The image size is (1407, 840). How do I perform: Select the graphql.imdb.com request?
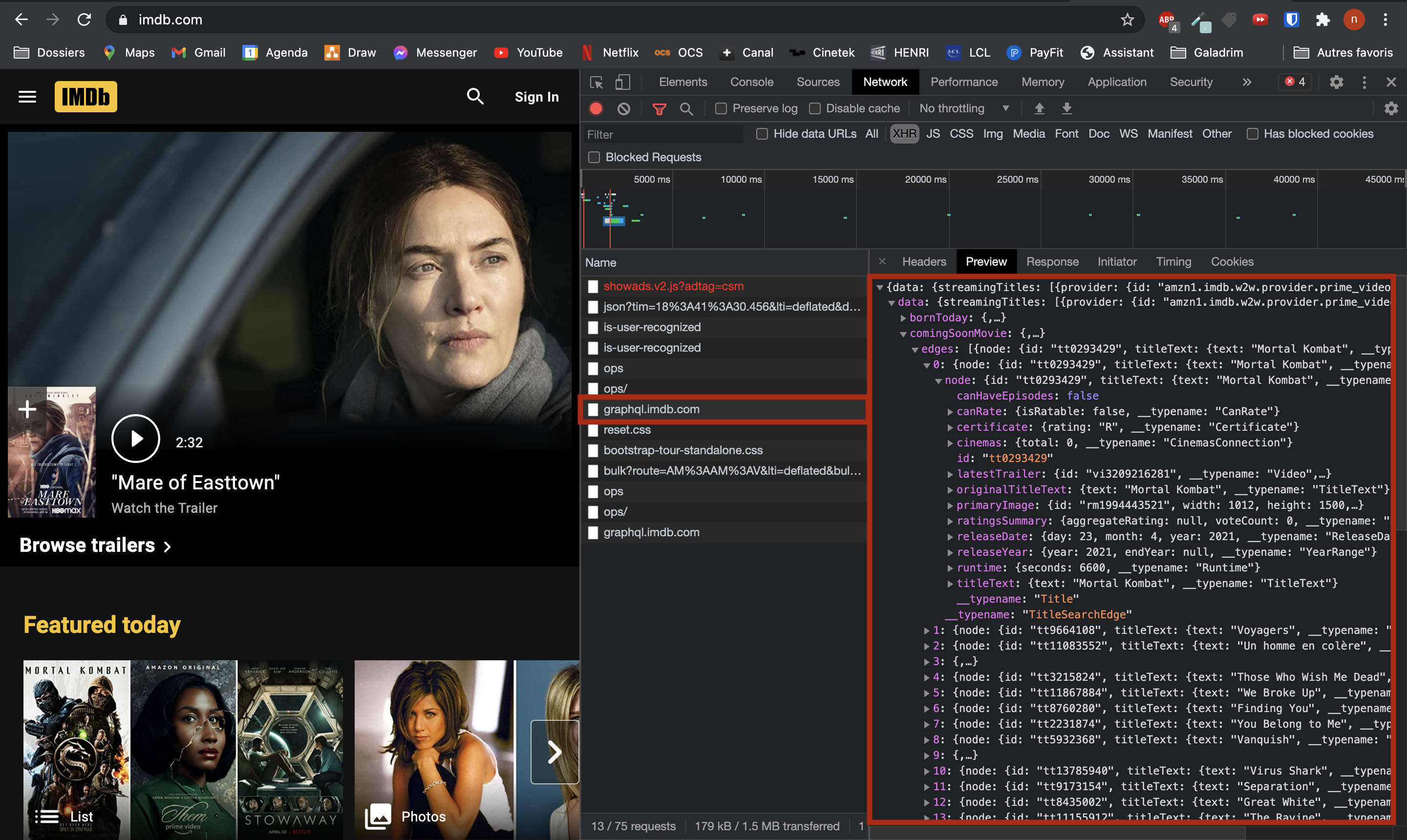651,409
